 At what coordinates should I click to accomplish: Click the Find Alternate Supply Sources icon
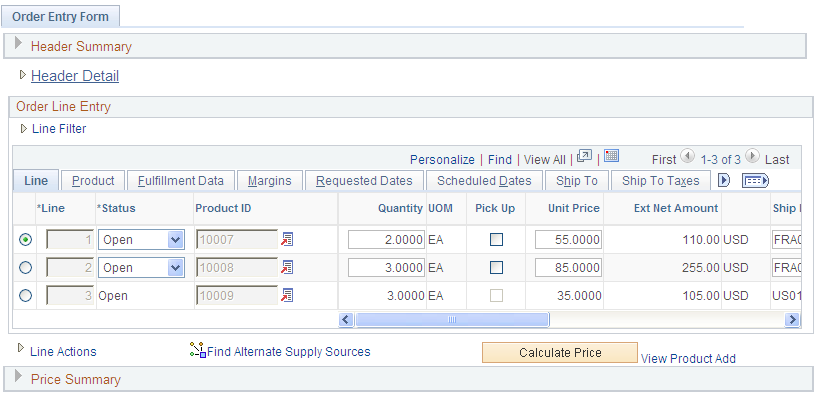pos(197,350)
